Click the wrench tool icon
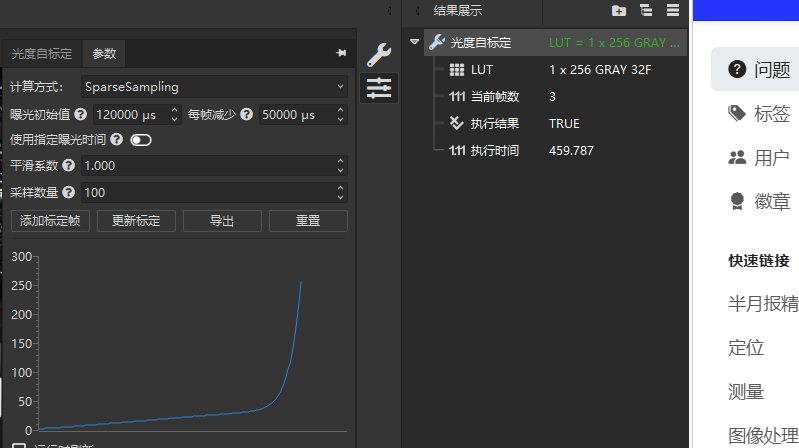 (x=379, y=55)
